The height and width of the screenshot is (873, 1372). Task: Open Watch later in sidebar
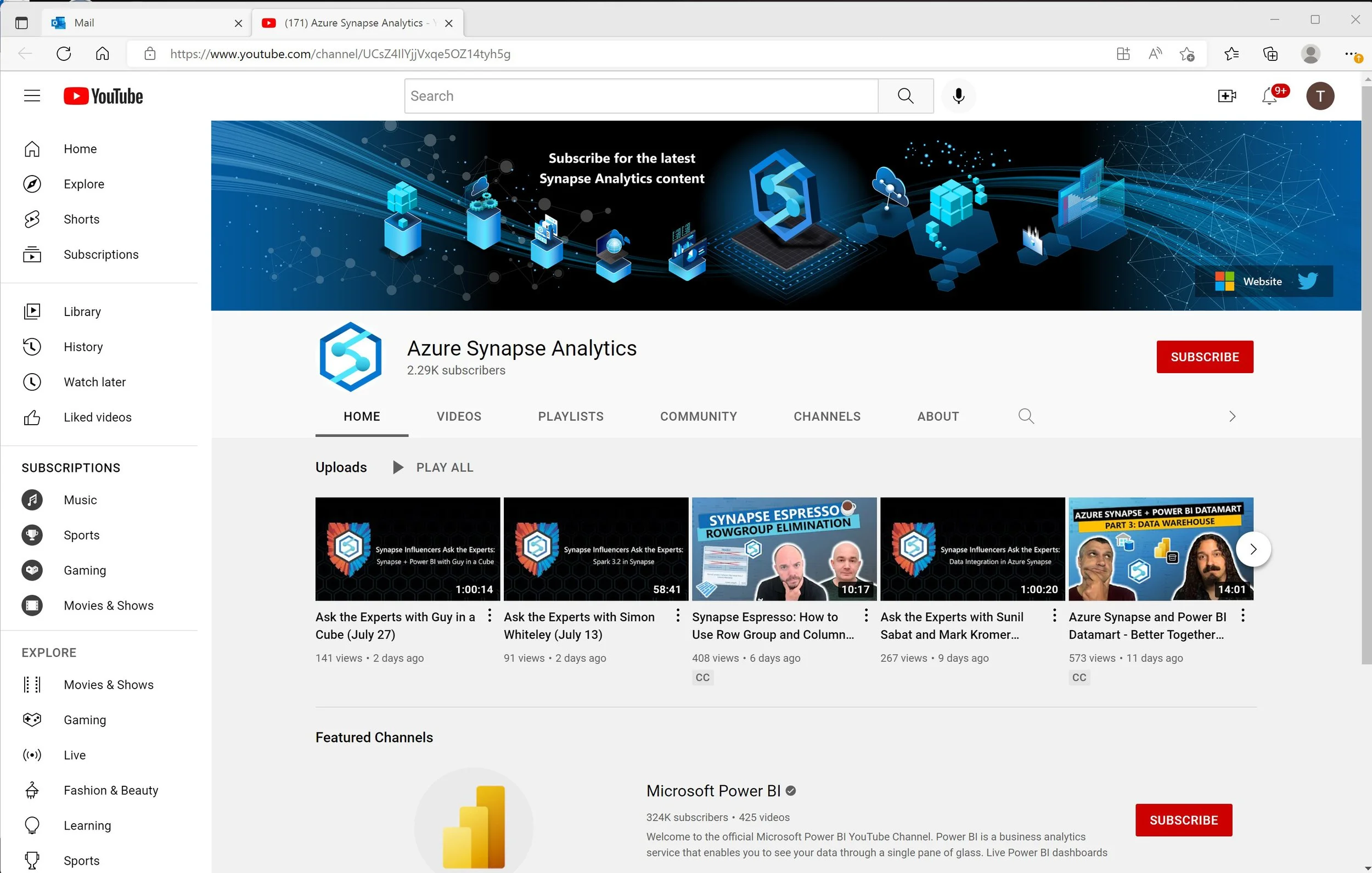coord(94,382)
